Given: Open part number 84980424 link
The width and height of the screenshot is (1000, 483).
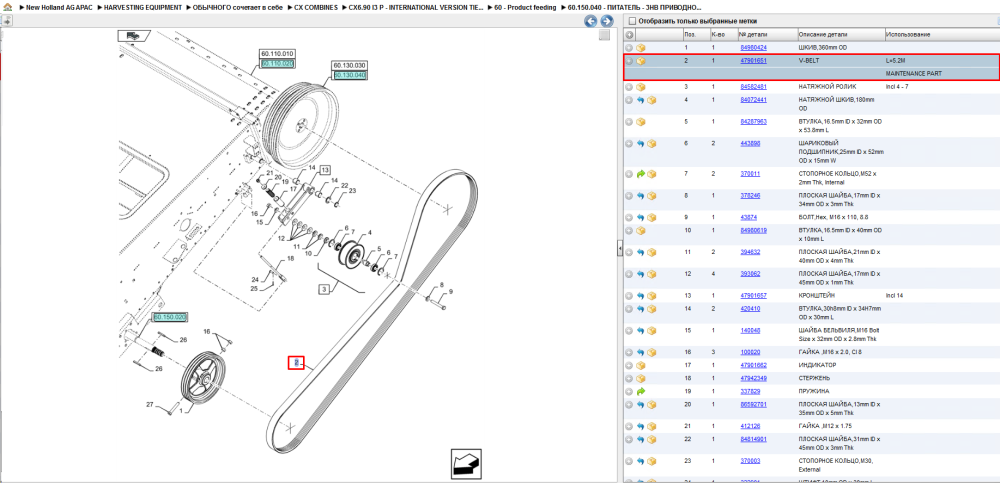Looking at the screenshot, I should tap(753, 48).
